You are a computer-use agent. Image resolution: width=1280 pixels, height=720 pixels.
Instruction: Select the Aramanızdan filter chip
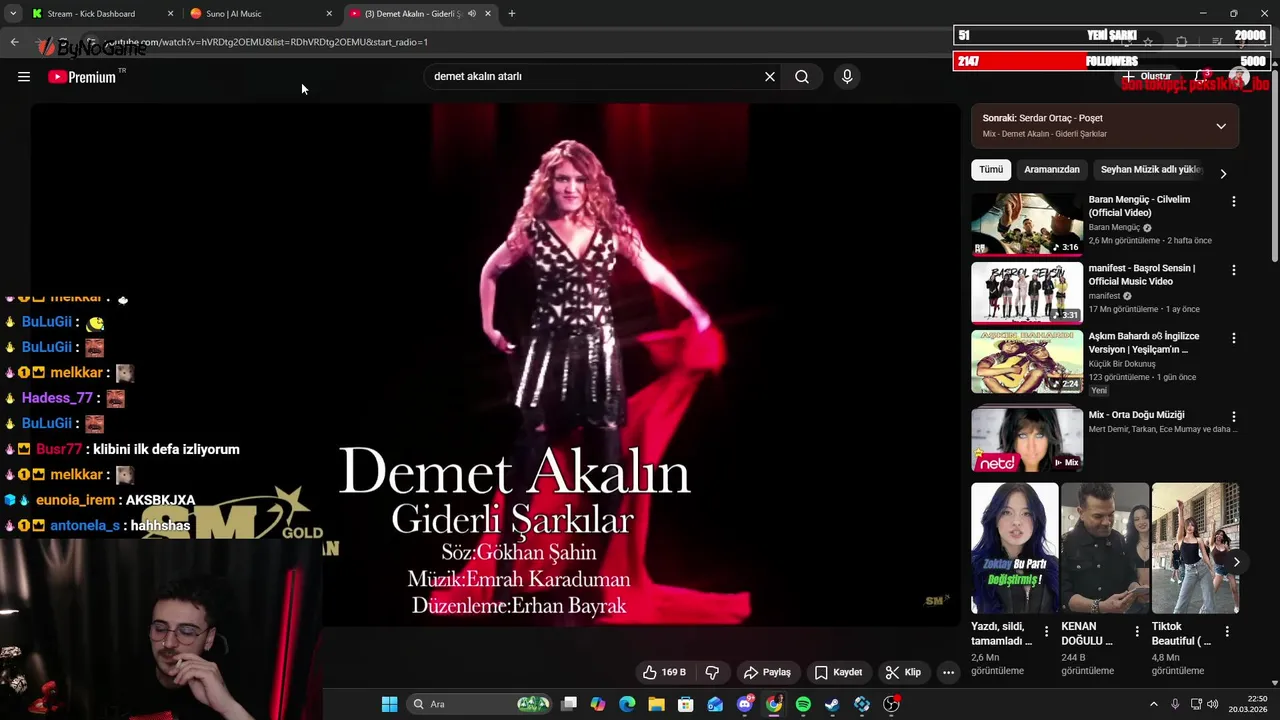[1052, 170]
